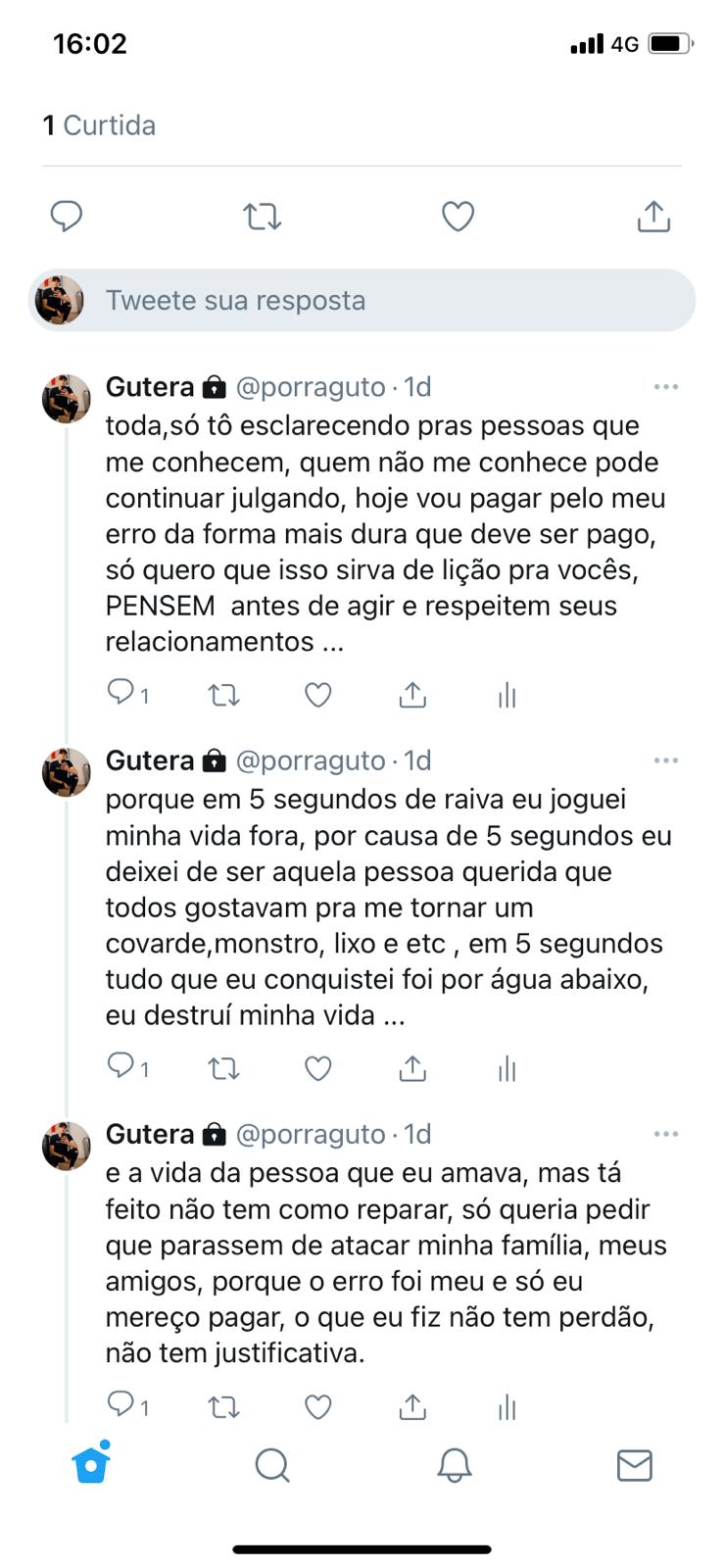
Task: Open '1 Curtida' likes list
Action: click(99, 125)
